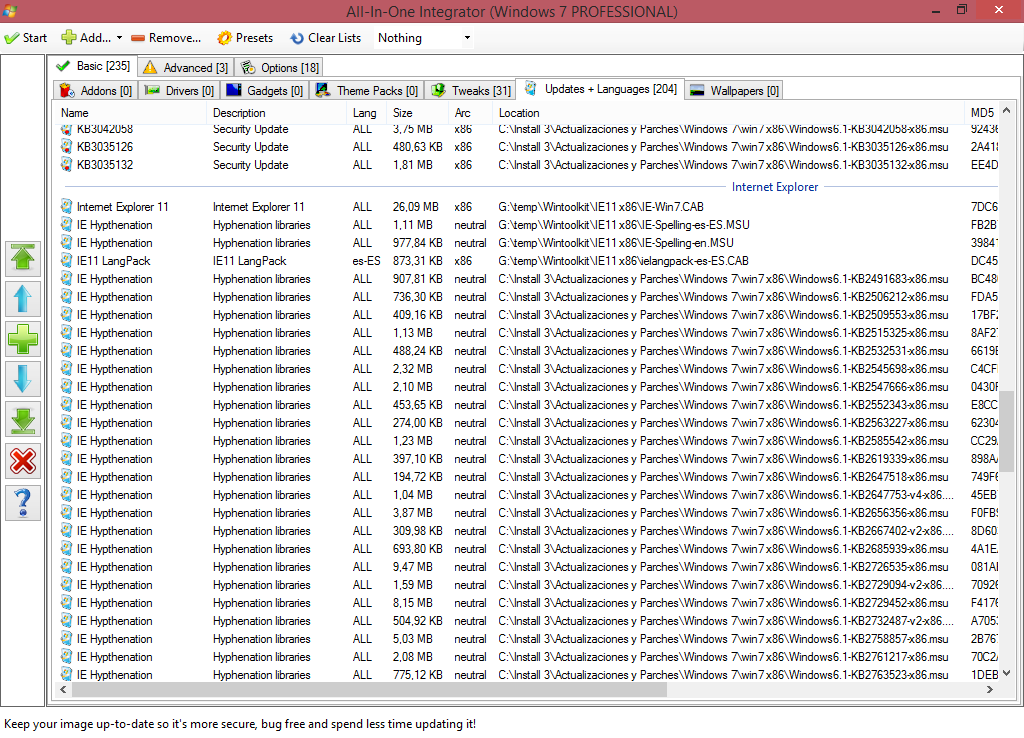Click the blue move down arrow icon
The width and height of the screenshot is (1024, 738).
pos(23,379)
